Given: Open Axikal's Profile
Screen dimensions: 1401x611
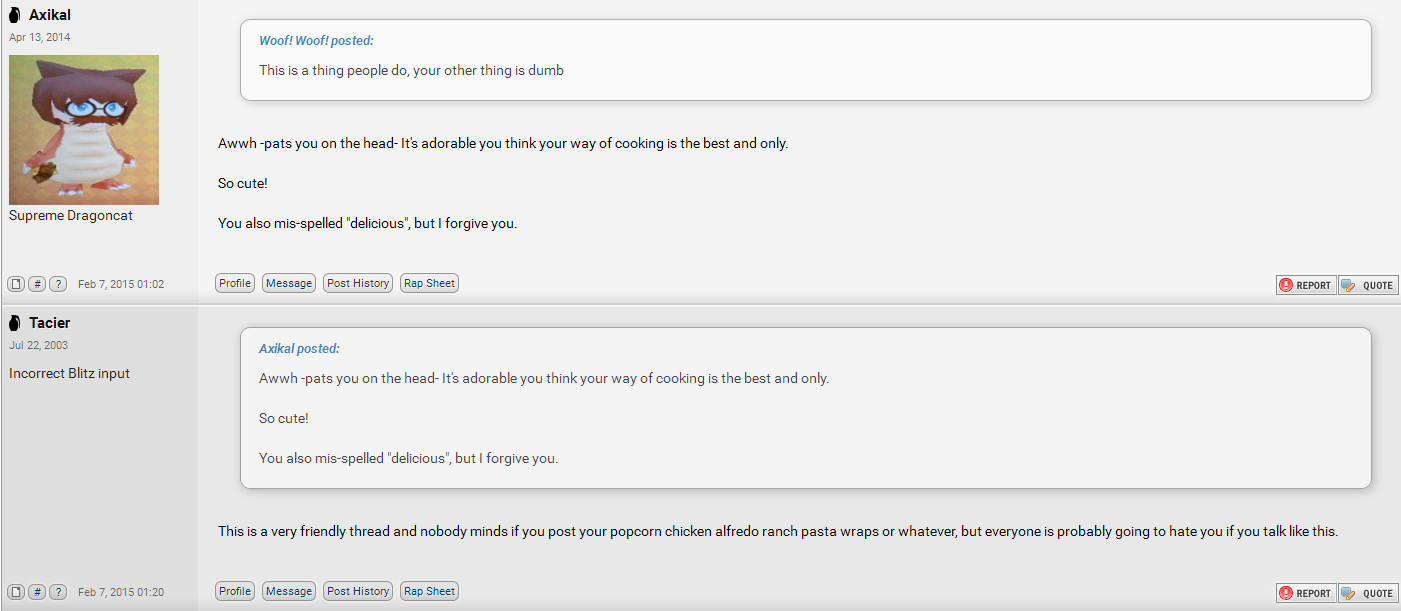Looking at the screenshot, I should (235, 283).
